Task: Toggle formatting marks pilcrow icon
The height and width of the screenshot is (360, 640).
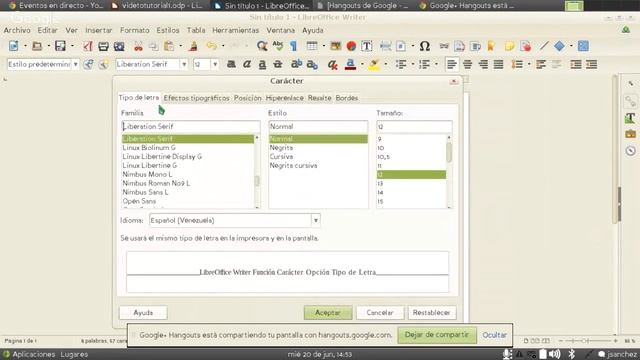Action: click(x=293, y=46)
